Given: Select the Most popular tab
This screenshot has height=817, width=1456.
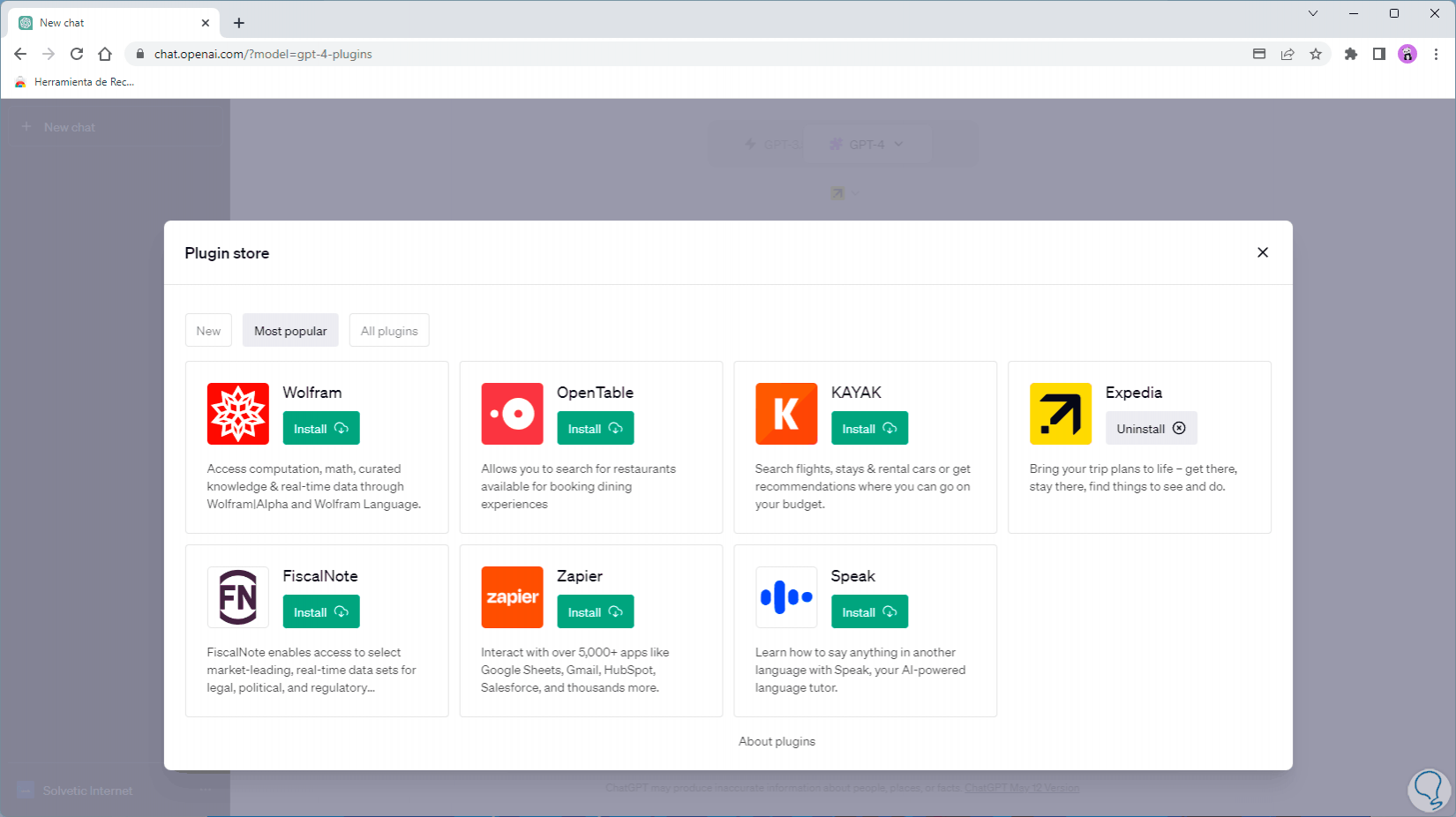Looking at the screenshot, I should [x=290, y=331].
